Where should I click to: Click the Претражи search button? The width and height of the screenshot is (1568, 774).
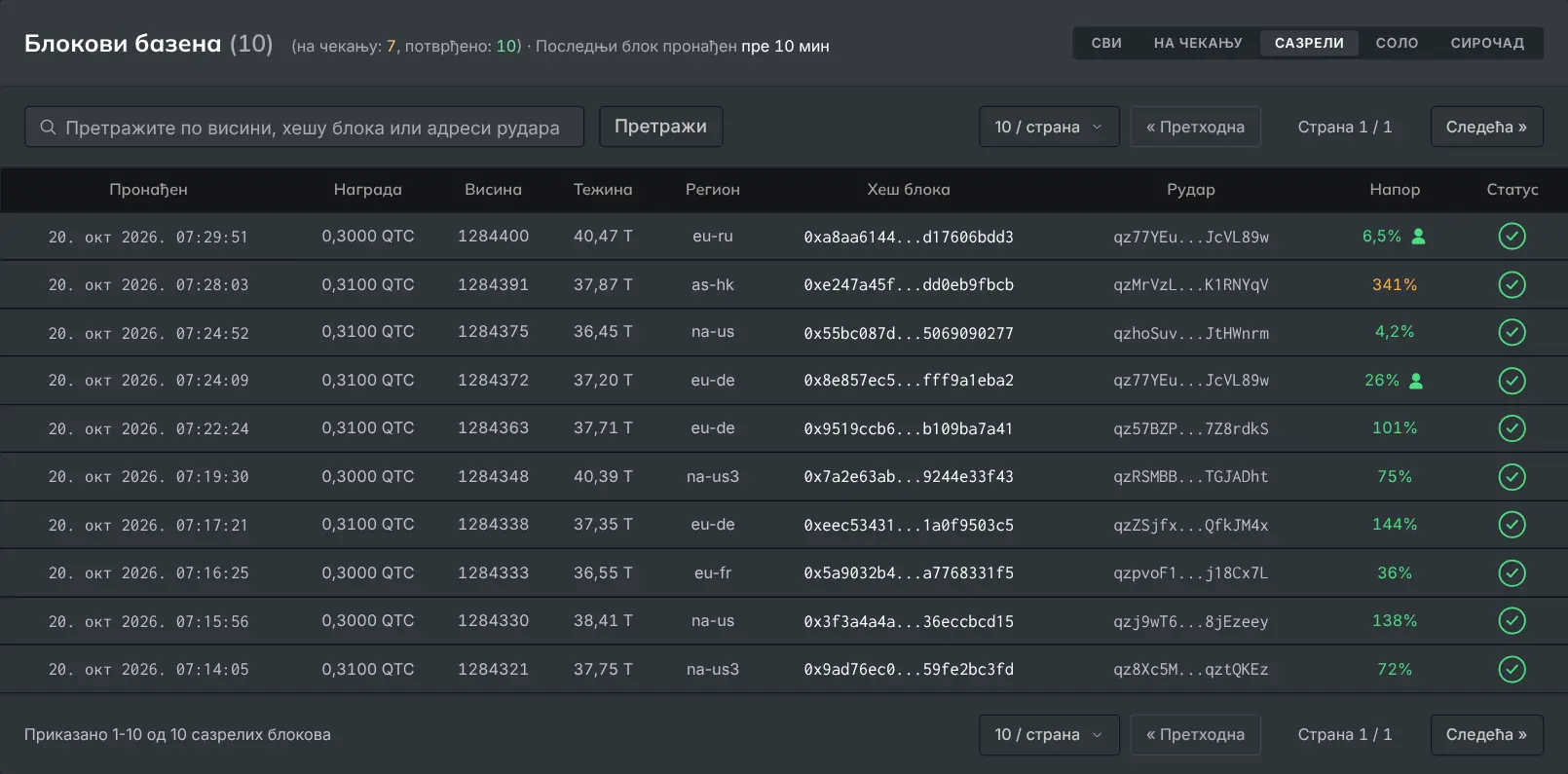660,127
